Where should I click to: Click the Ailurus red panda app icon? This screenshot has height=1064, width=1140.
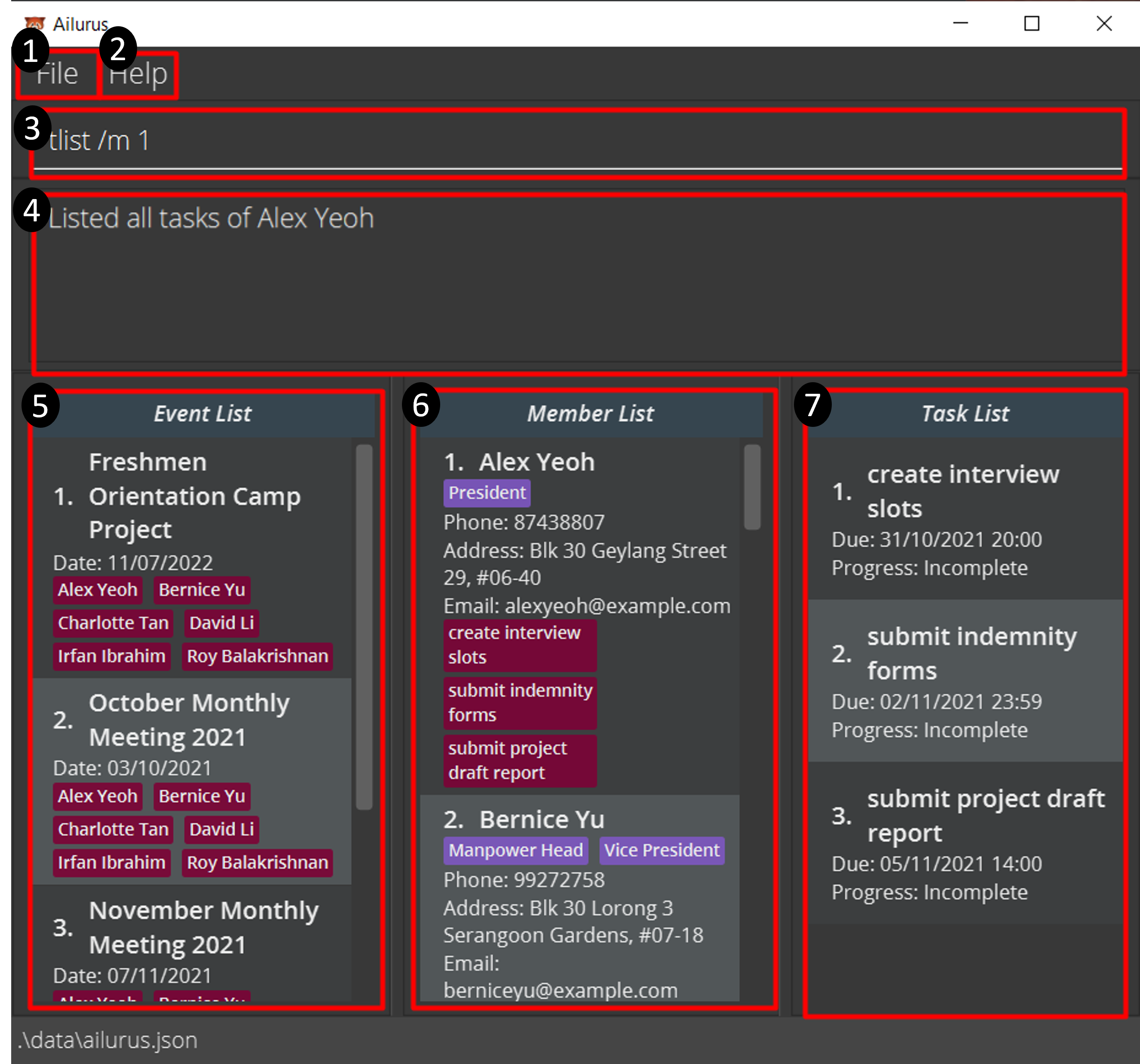[34, 23]
